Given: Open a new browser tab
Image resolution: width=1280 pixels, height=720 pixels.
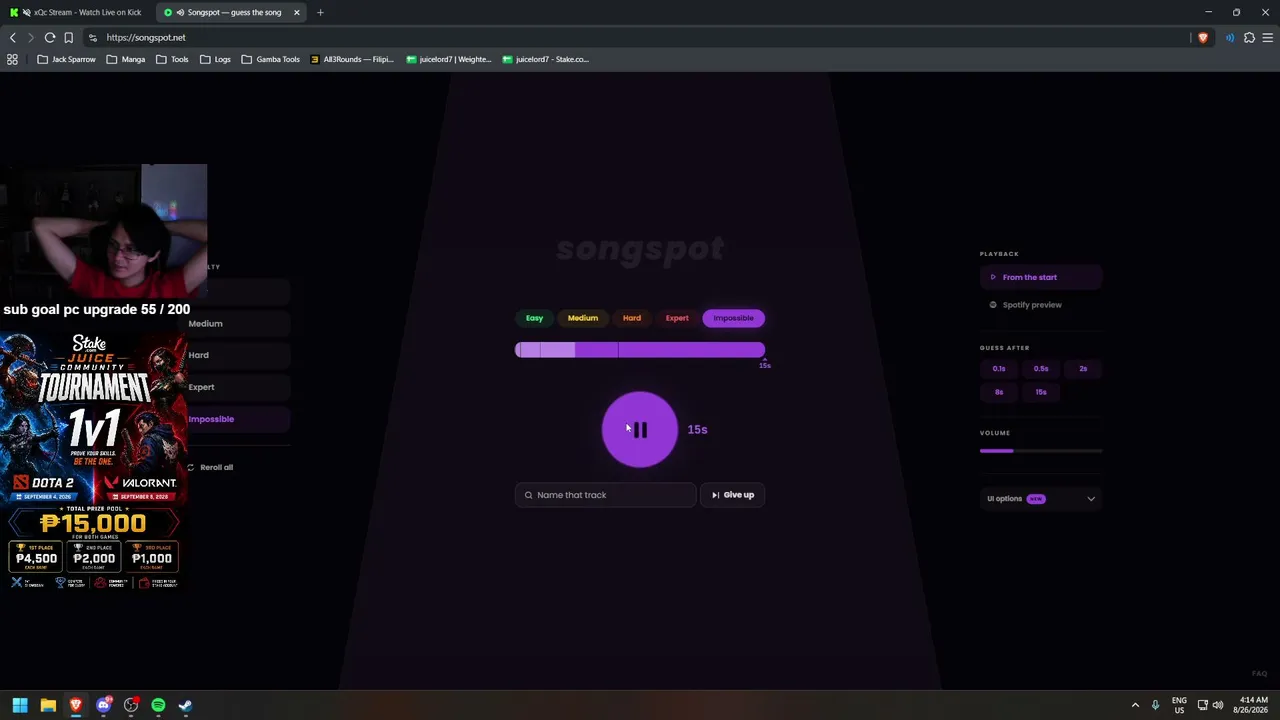Looking at the screenshot, I should click(x=320, y=12).
